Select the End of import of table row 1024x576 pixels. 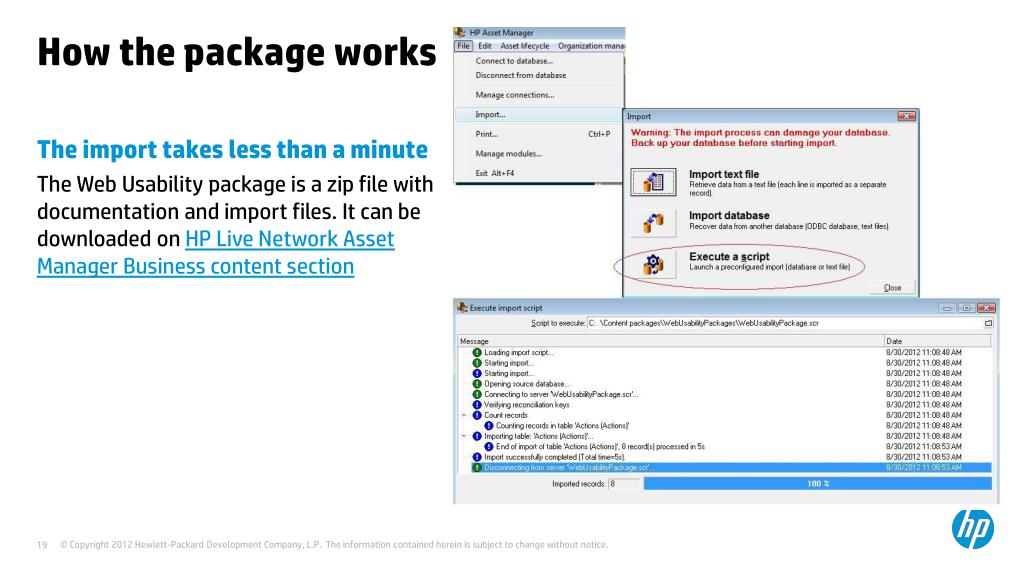(x=725, y=447)
